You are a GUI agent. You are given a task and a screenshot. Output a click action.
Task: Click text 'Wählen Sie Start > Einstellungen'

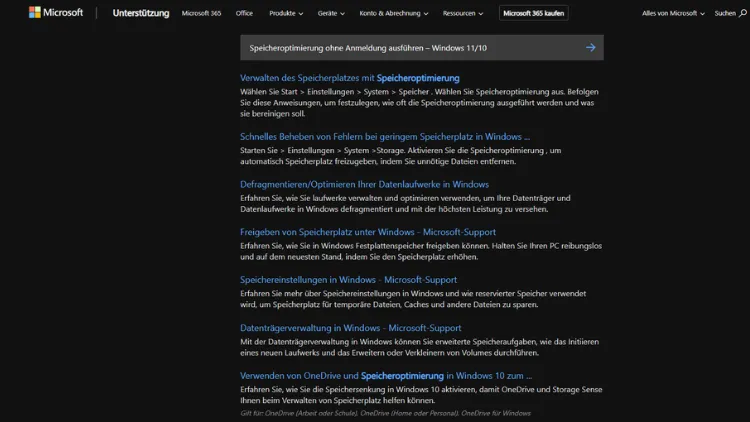point(297,92)
